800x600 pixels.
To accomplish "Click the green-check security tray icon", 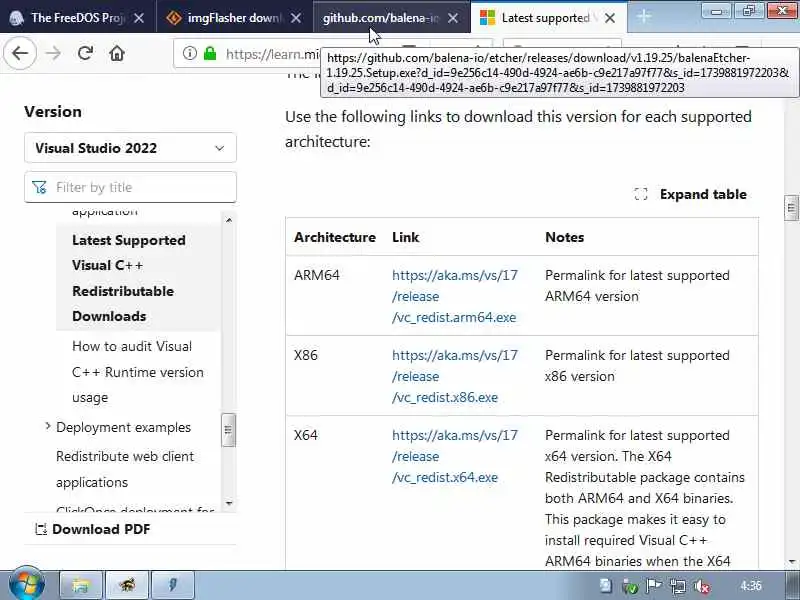I will point(630,587).
